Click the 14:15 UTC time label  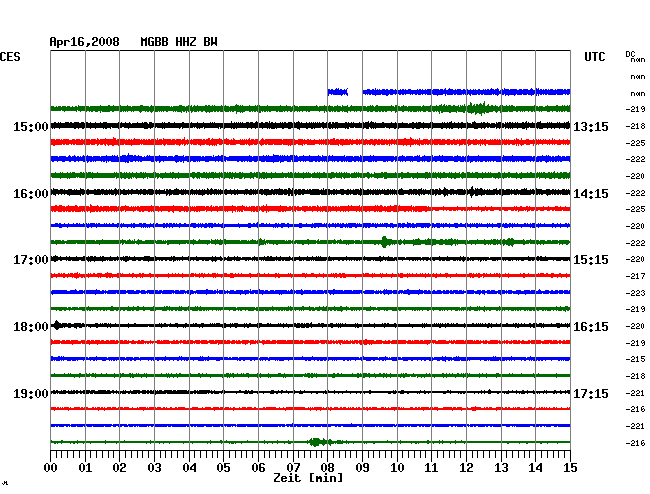tap(591, 194)
